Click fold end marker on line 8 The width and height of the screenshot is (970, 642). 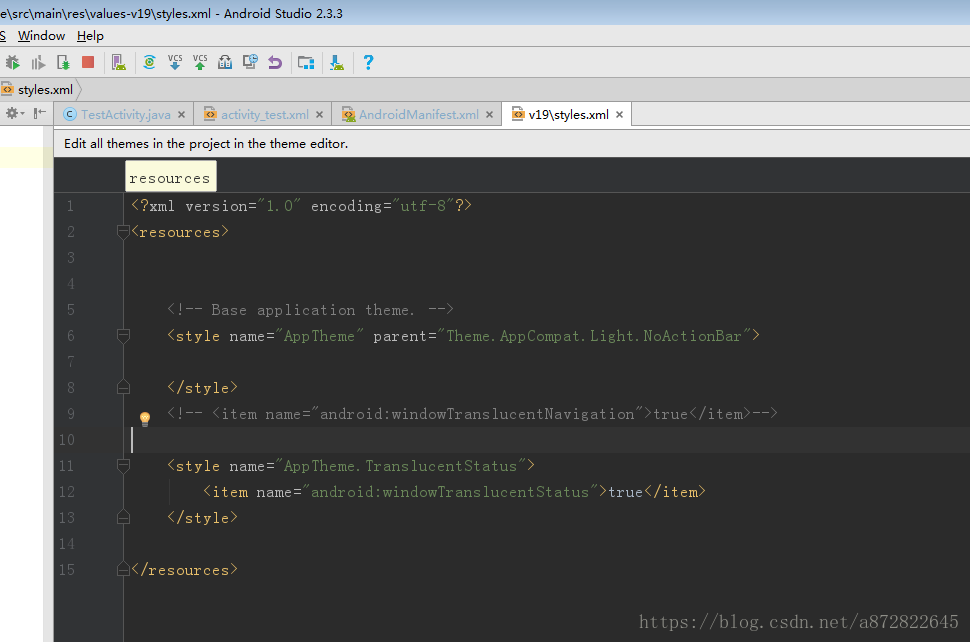coord(123,388)
